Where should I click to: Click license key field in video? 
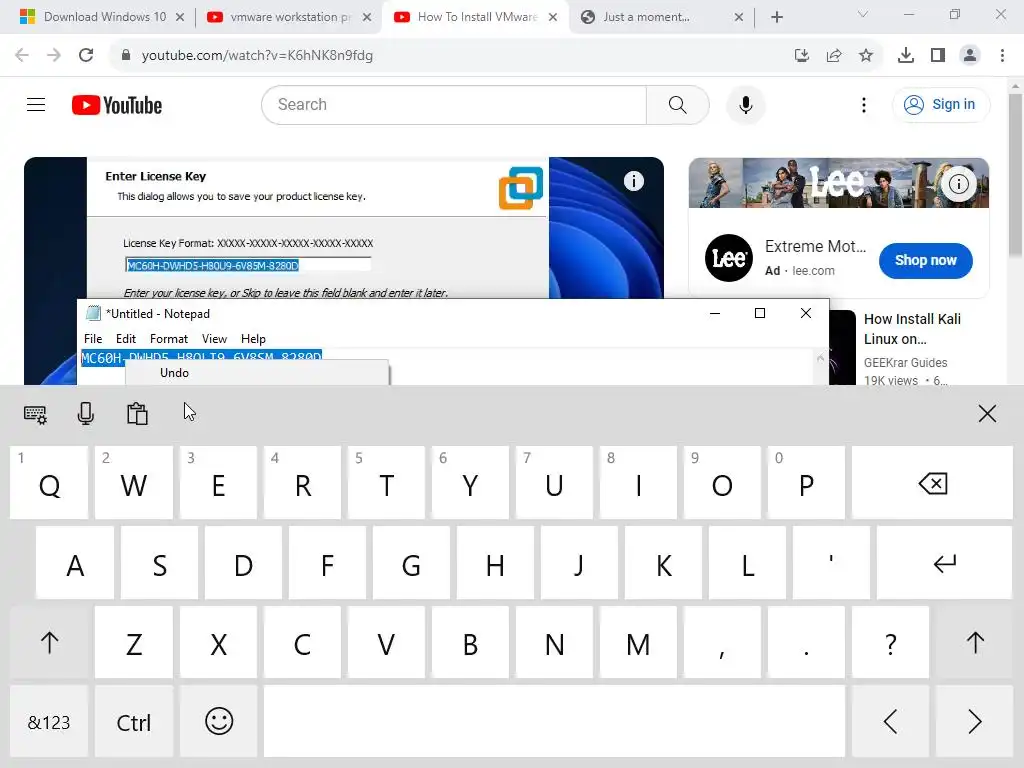click(x=248, y=265)
